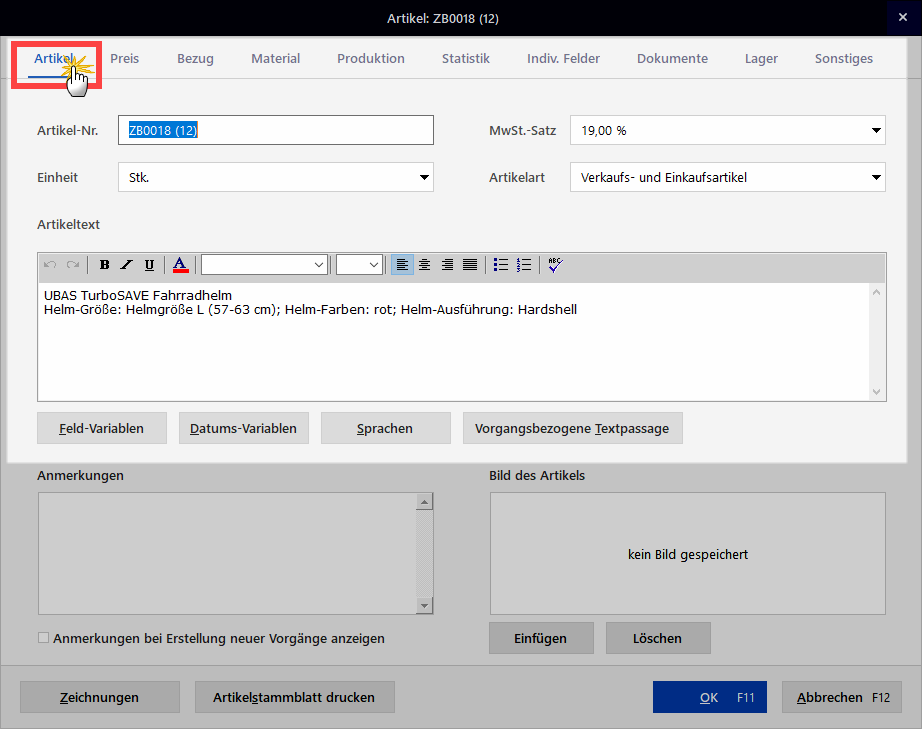922x729 pixels.
Task: Toggle bold formatting in Artikeltext
Action: tap(105, 265)
